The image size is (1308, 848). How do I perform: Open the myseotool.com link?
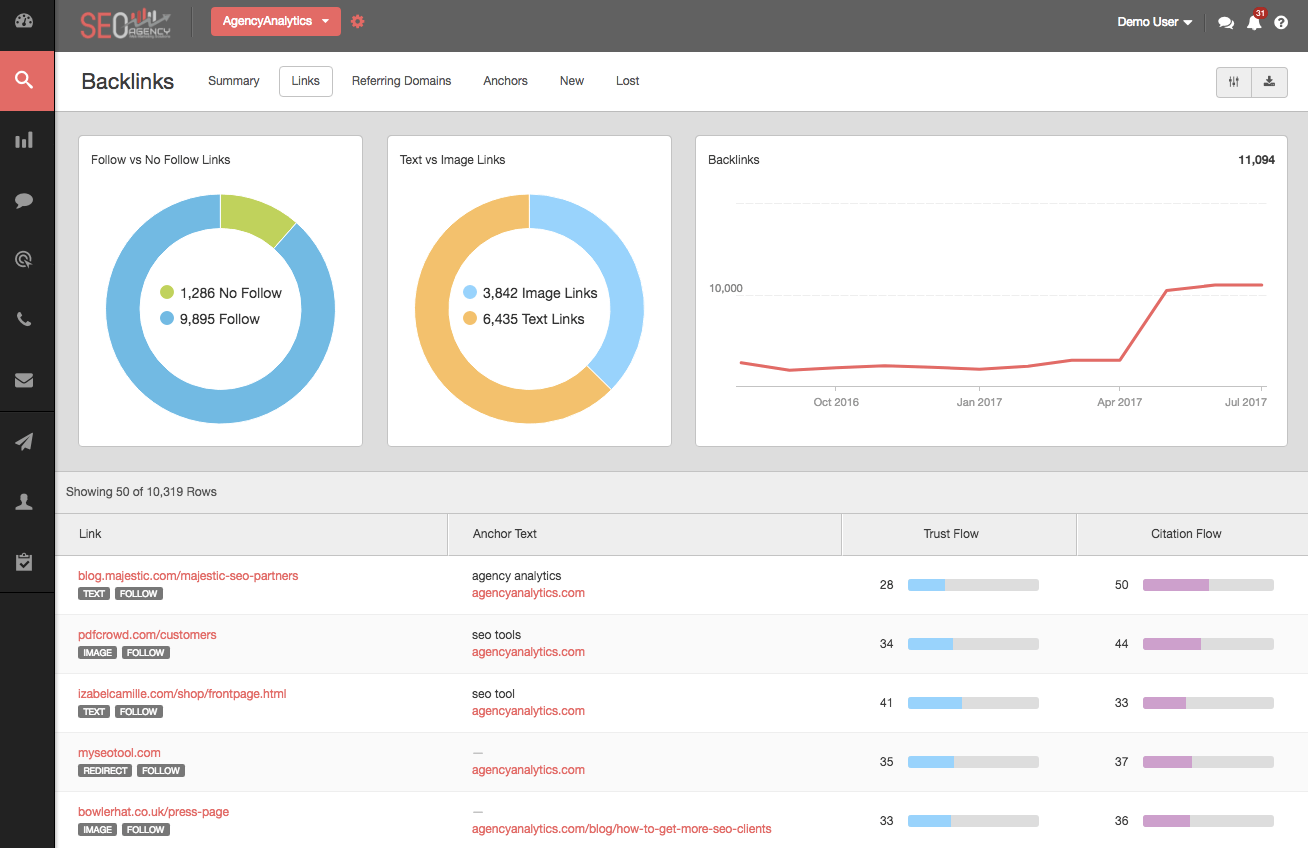pos(119,753)
